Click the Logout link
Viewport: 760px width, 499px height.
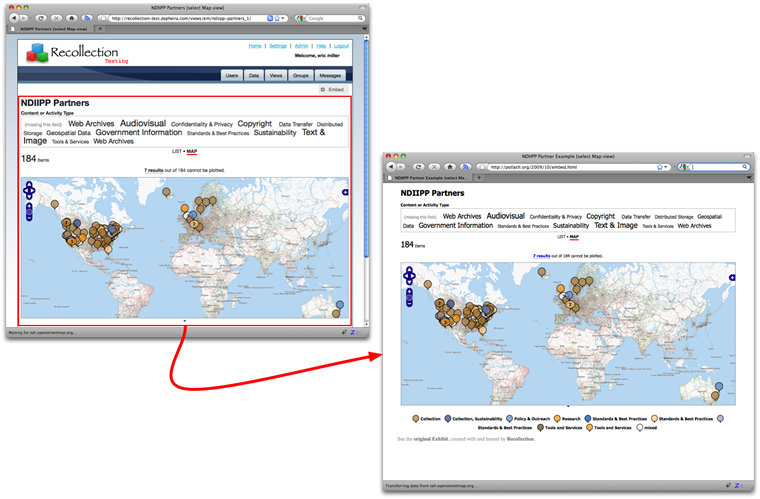341,46
